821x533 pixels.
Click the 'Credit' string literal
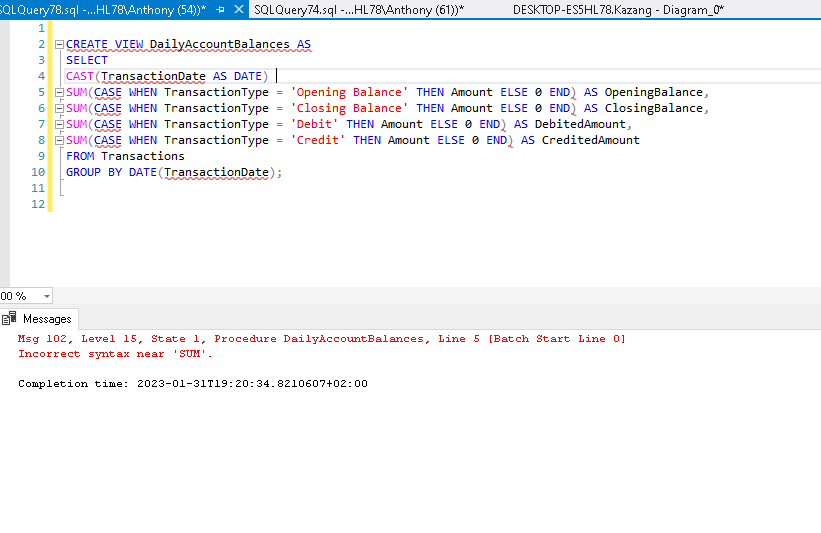318,140
